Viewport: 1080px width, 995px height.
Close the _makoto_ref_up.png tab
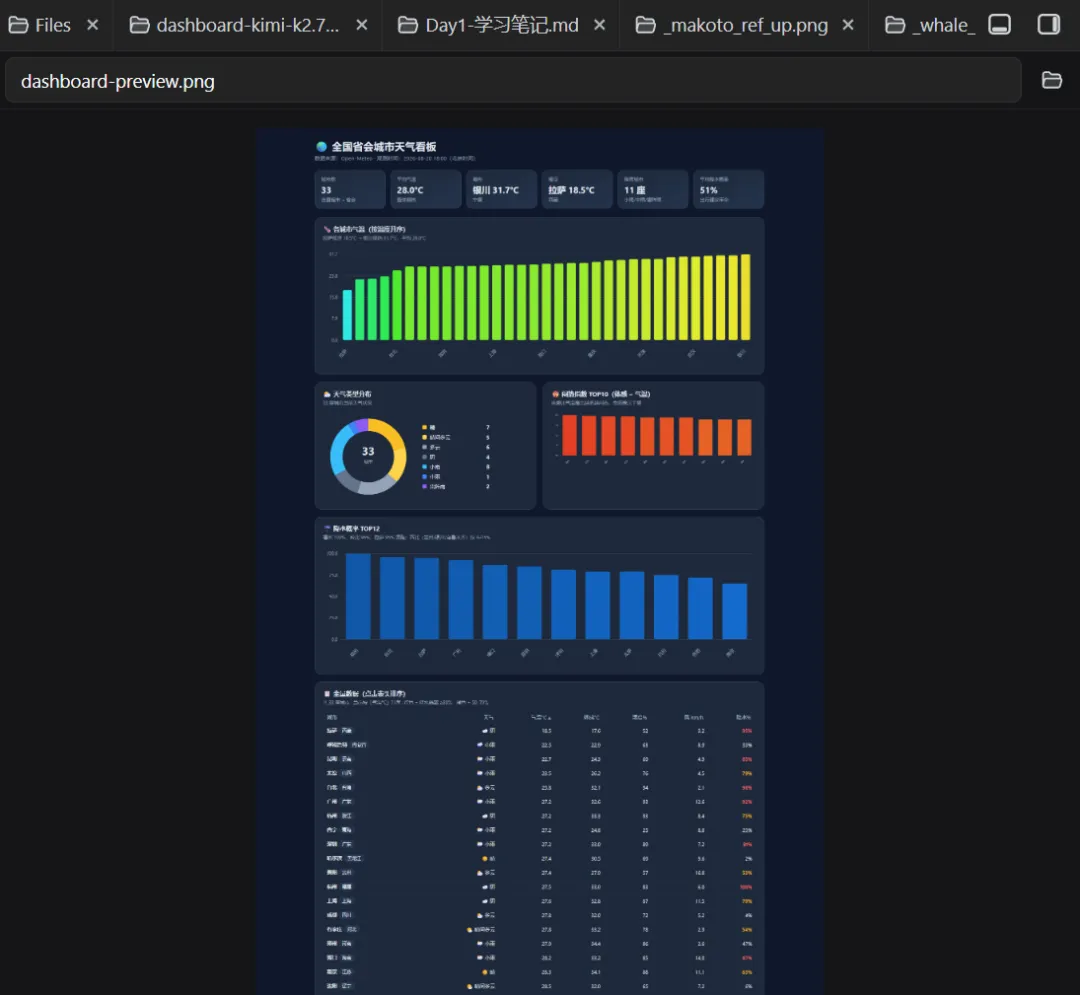click(849, 25)
